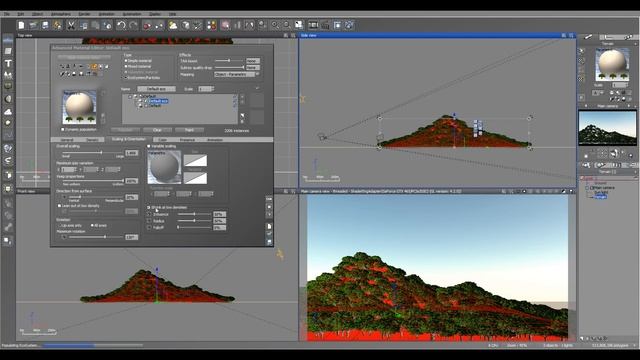The height and width of the screenshot is (360, 640).
Task: Click the Scale field stepper arrows
Action: pos(213,89)
